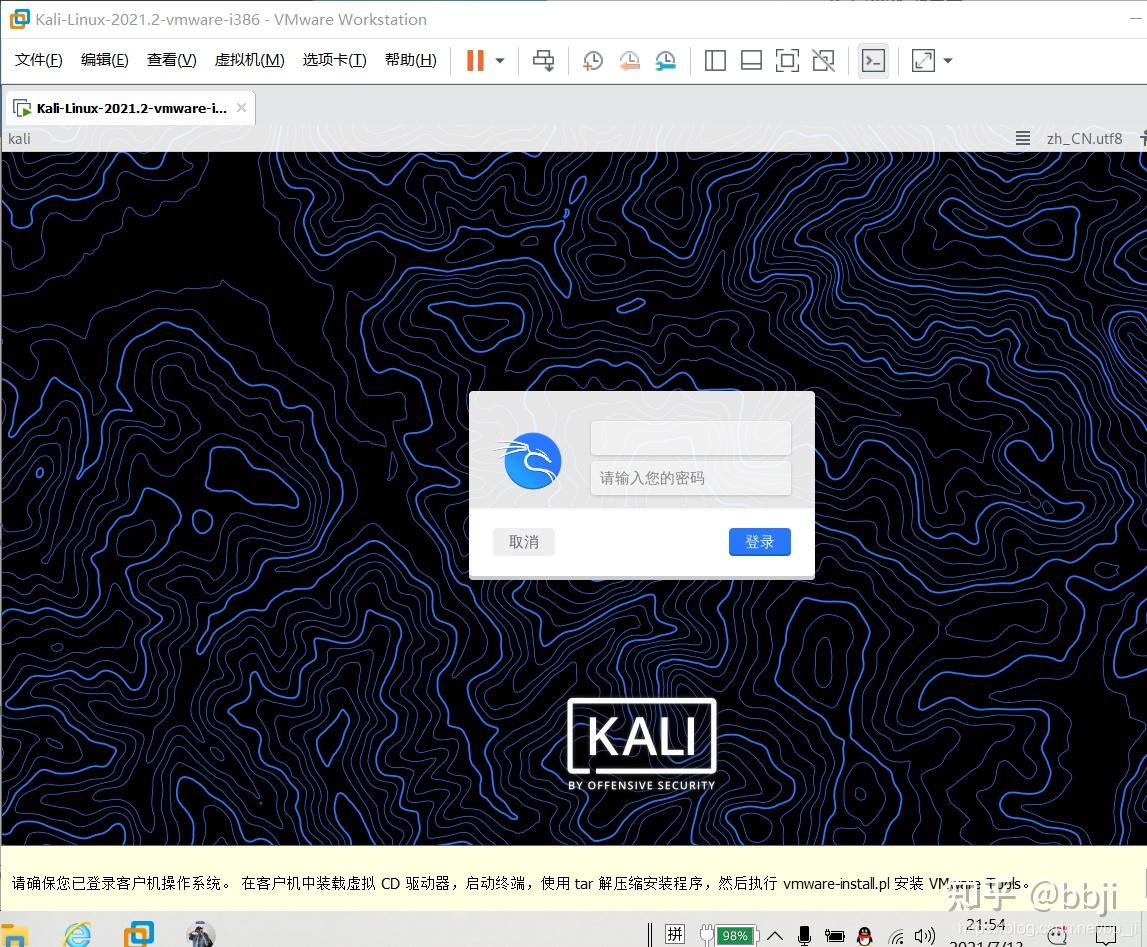Open the volume speaker tray icon
1147x947 pixels.
coord(925,935)
